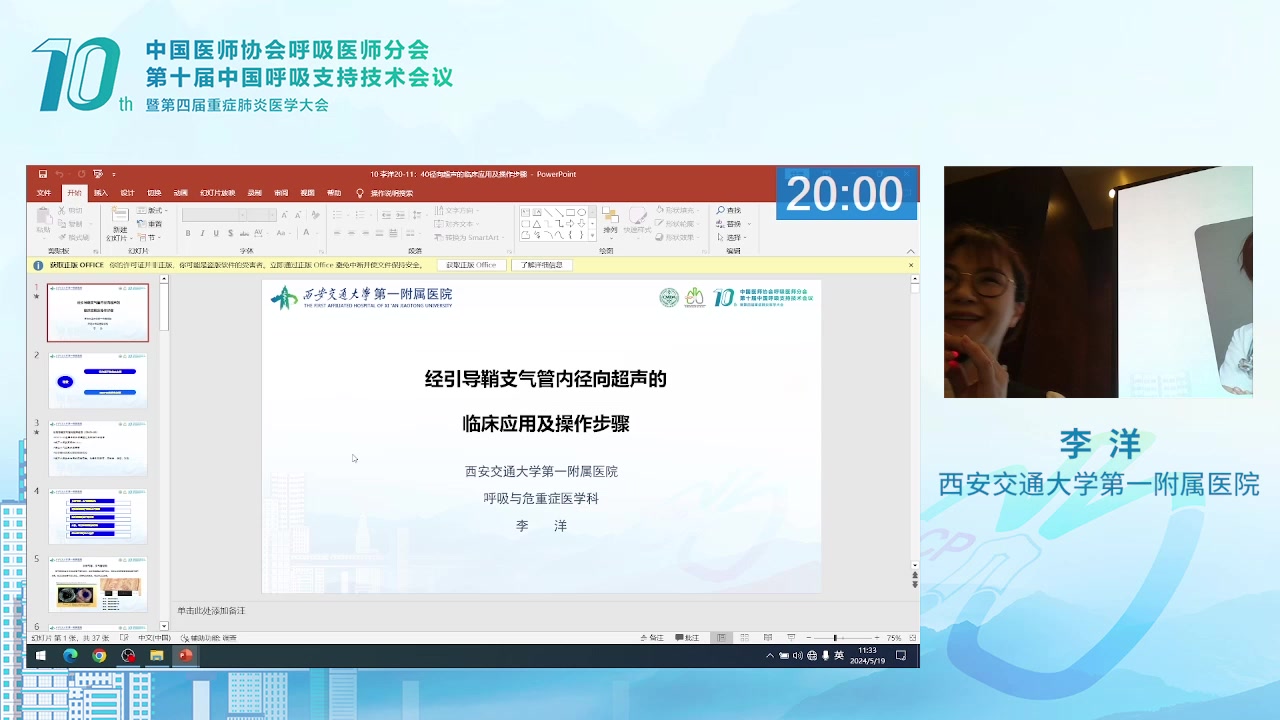1280x720 pixels.
Task: Open Shape Fill dropdown
Action: tap(677, 210)
